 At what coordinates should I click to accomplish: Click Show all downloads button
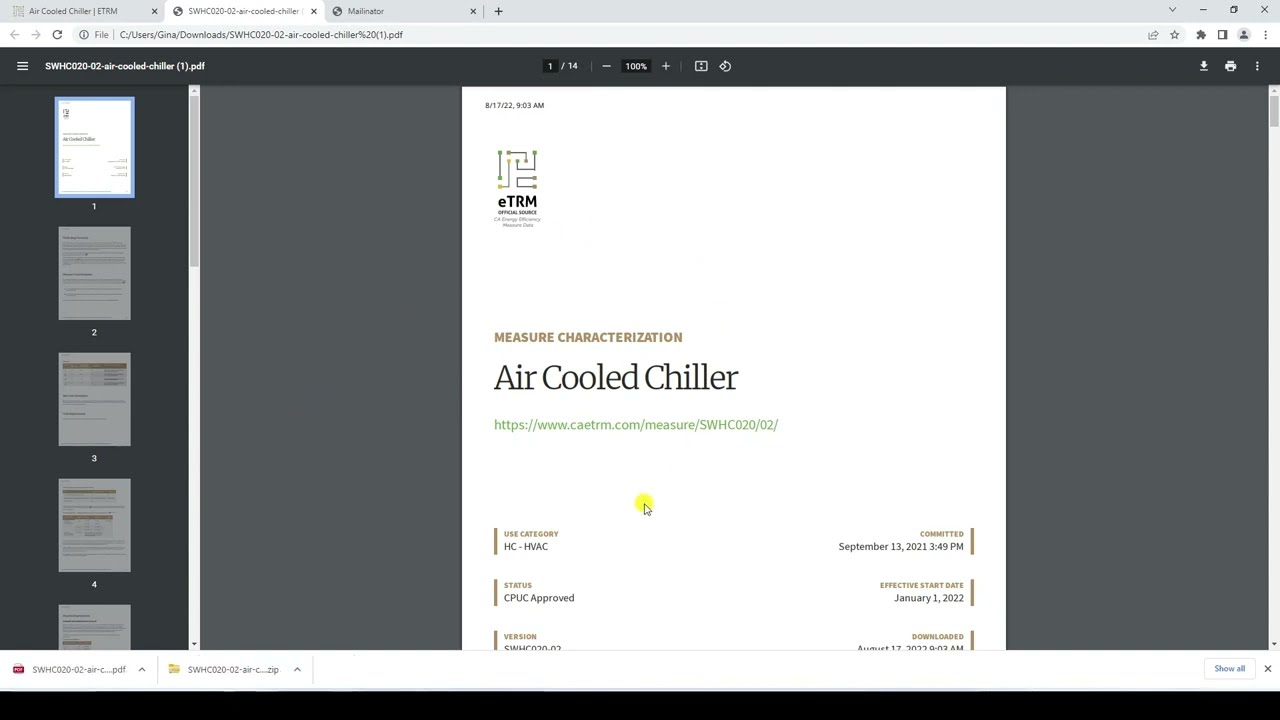point(1229,669)
